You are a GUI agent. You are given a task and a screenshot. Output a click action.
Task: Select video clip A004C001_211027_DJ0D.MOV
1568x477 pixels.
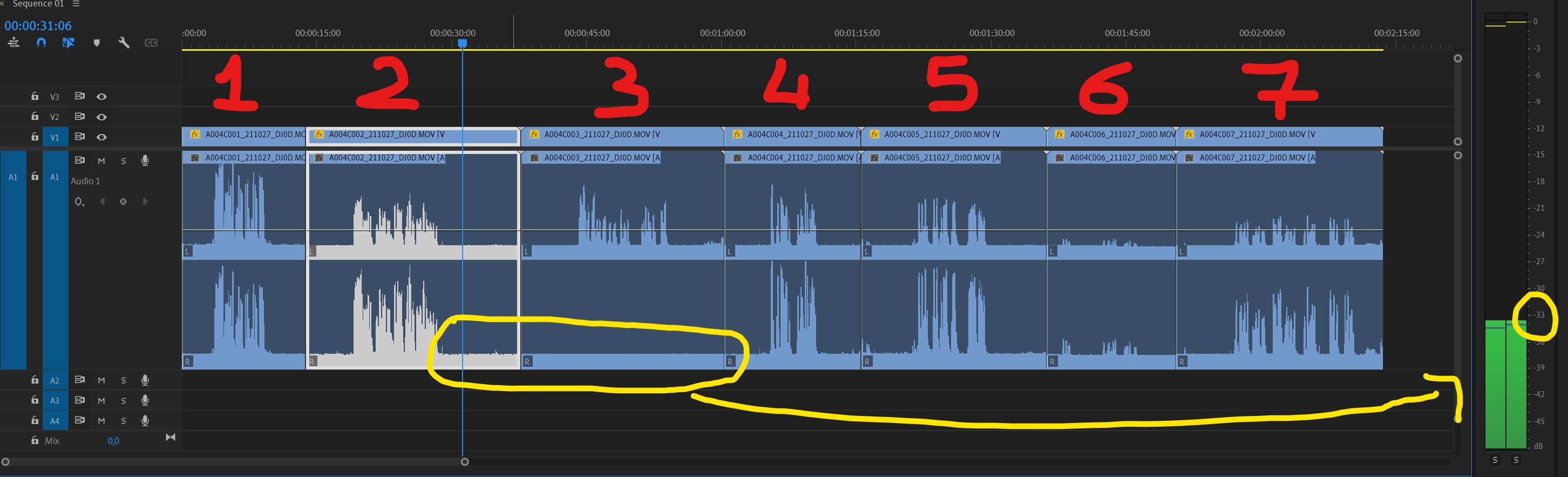[x=243, y=137]
